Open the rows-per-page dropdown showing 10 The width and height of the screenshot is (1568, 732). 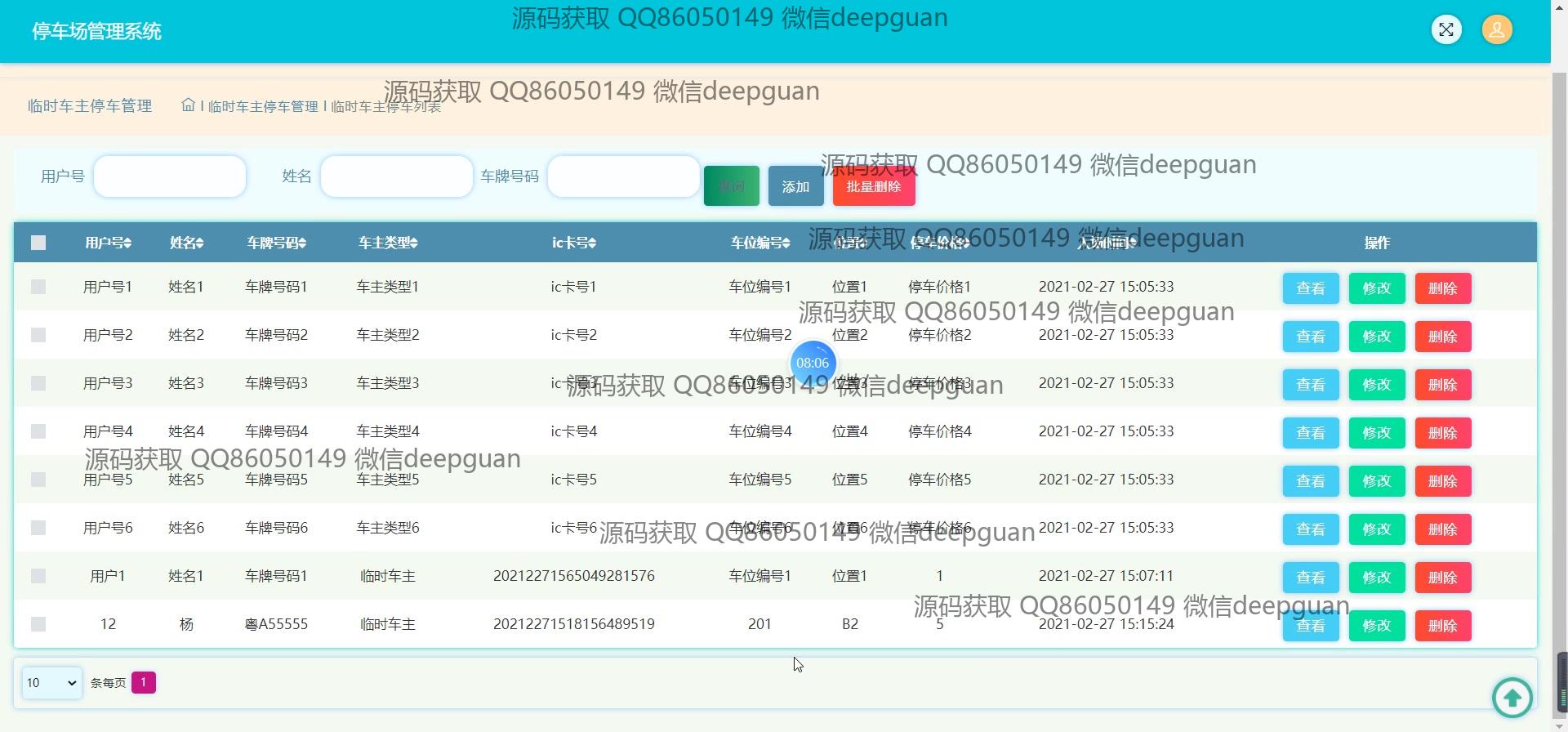click(51, 683)
